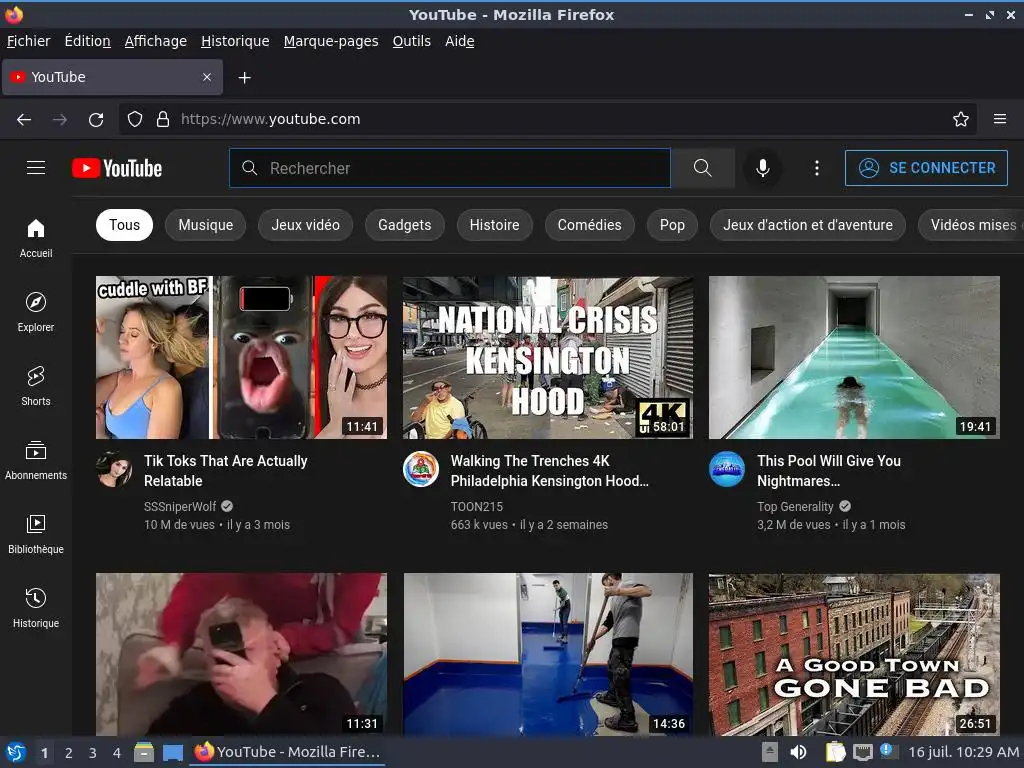The image size is (1024, 768).
Task: Open the Marque-pages menu
Action: pyautogui.click(x=331, y=41)
